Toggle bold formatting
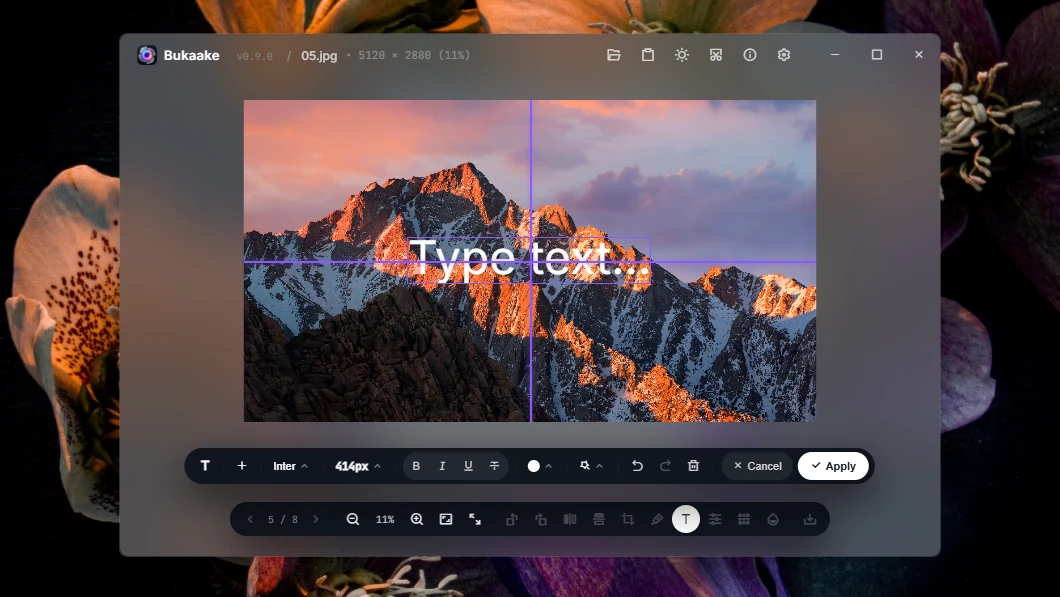Screen dimensions: 1060x597 (416, 466)
